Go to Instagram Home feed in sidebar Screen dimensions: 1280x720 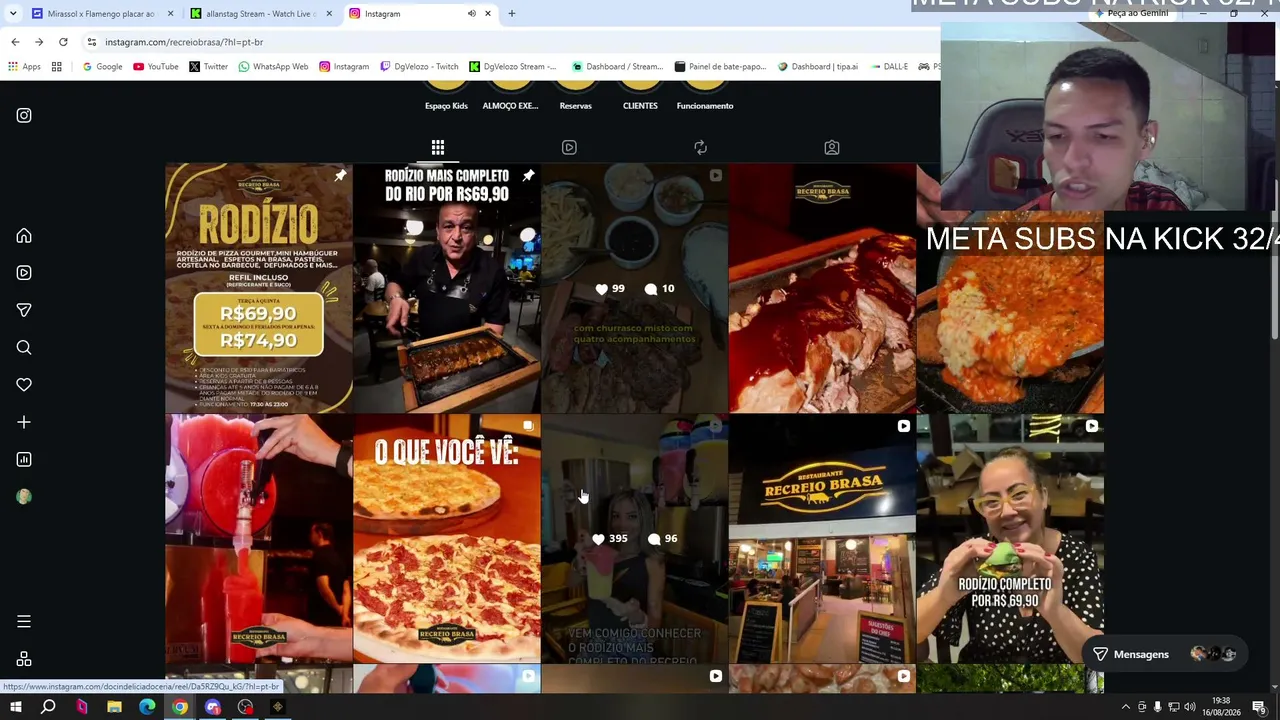pyautogui.click(x=24, y=236)
